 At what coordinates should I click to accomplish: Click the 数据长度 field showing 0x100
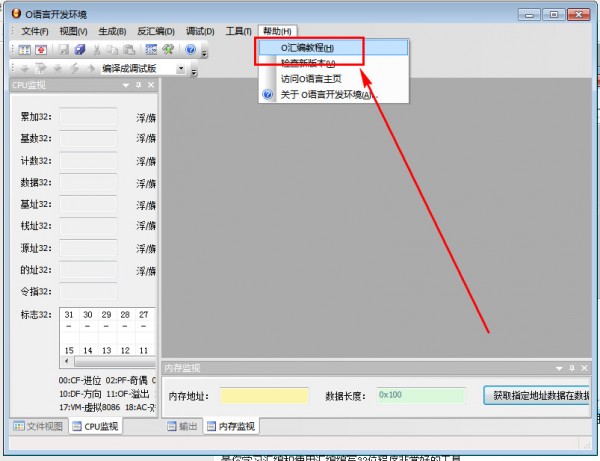coord(421,396)
